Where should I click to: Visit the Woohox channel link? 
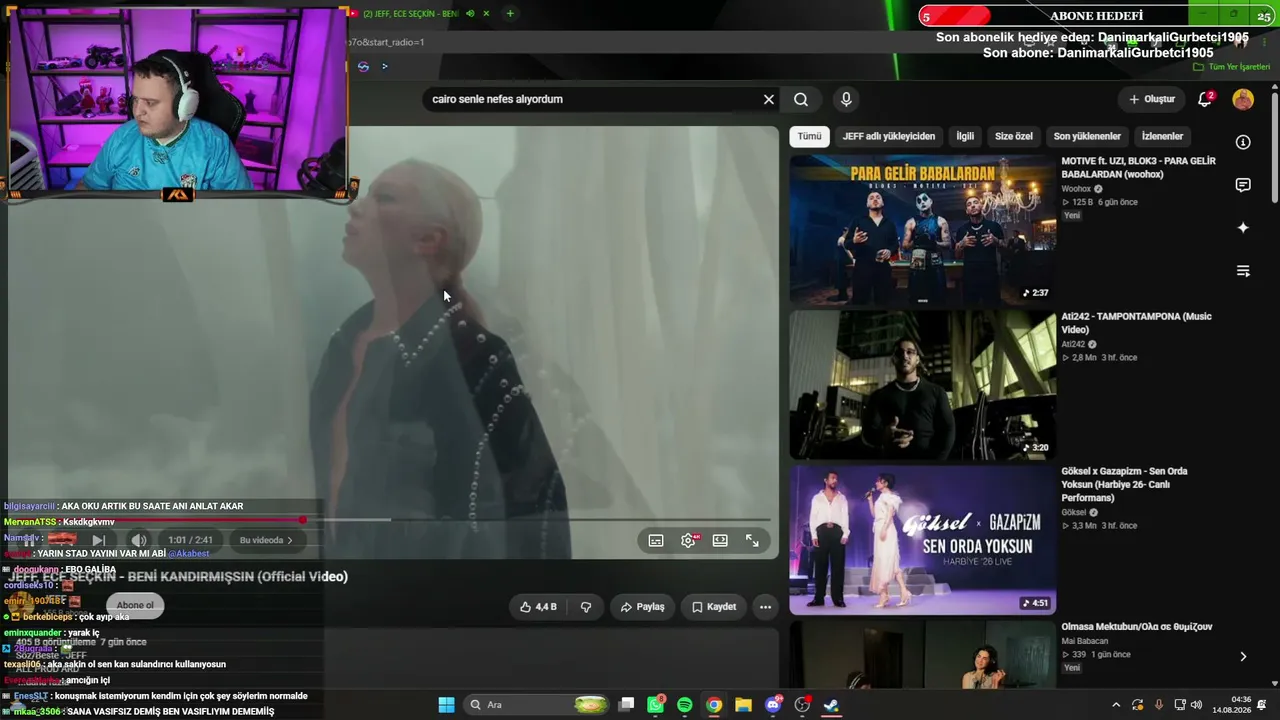(x=1076, y=189)
